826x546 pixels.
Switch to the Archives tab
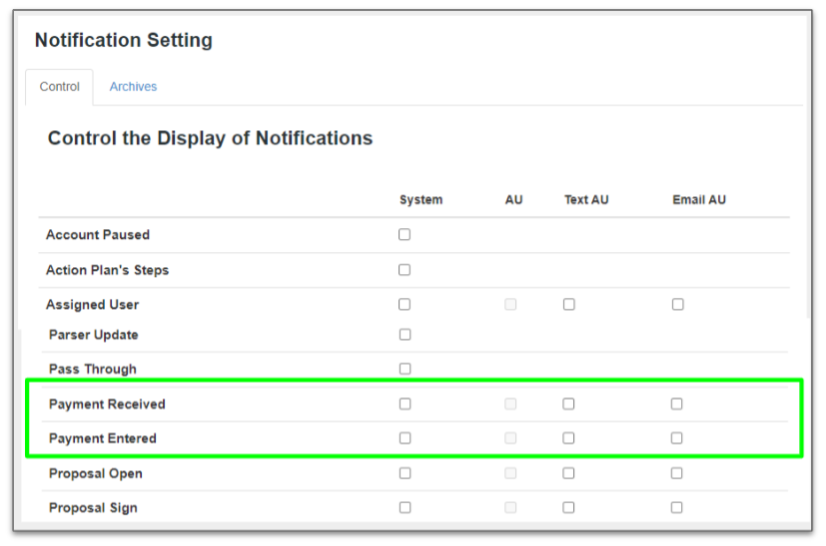click(133, 86)
